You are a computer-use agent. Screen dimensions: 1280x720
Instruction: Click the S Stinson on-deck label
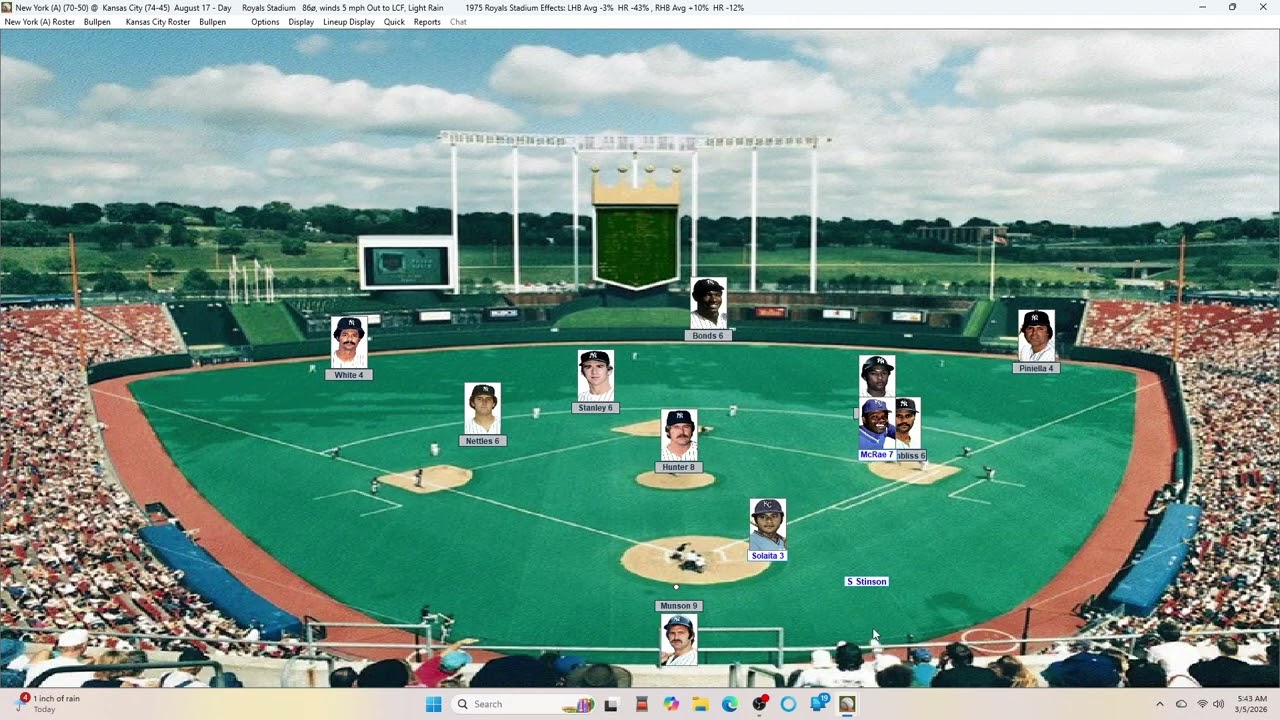866,581
